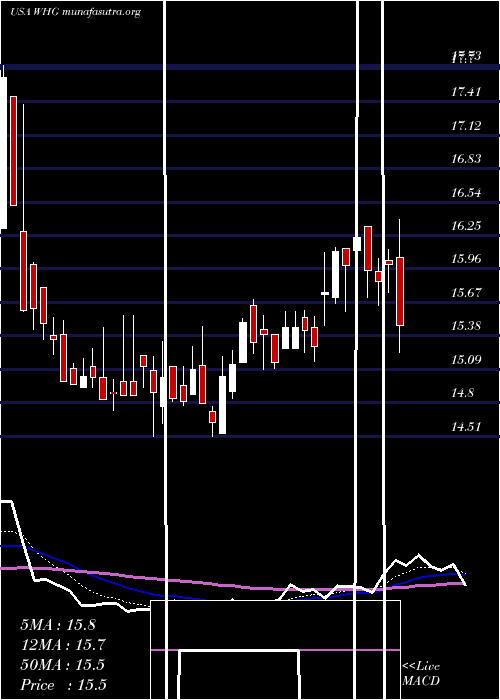
Task: Click the 17.12 price axis label
Action: pos(466,126)
